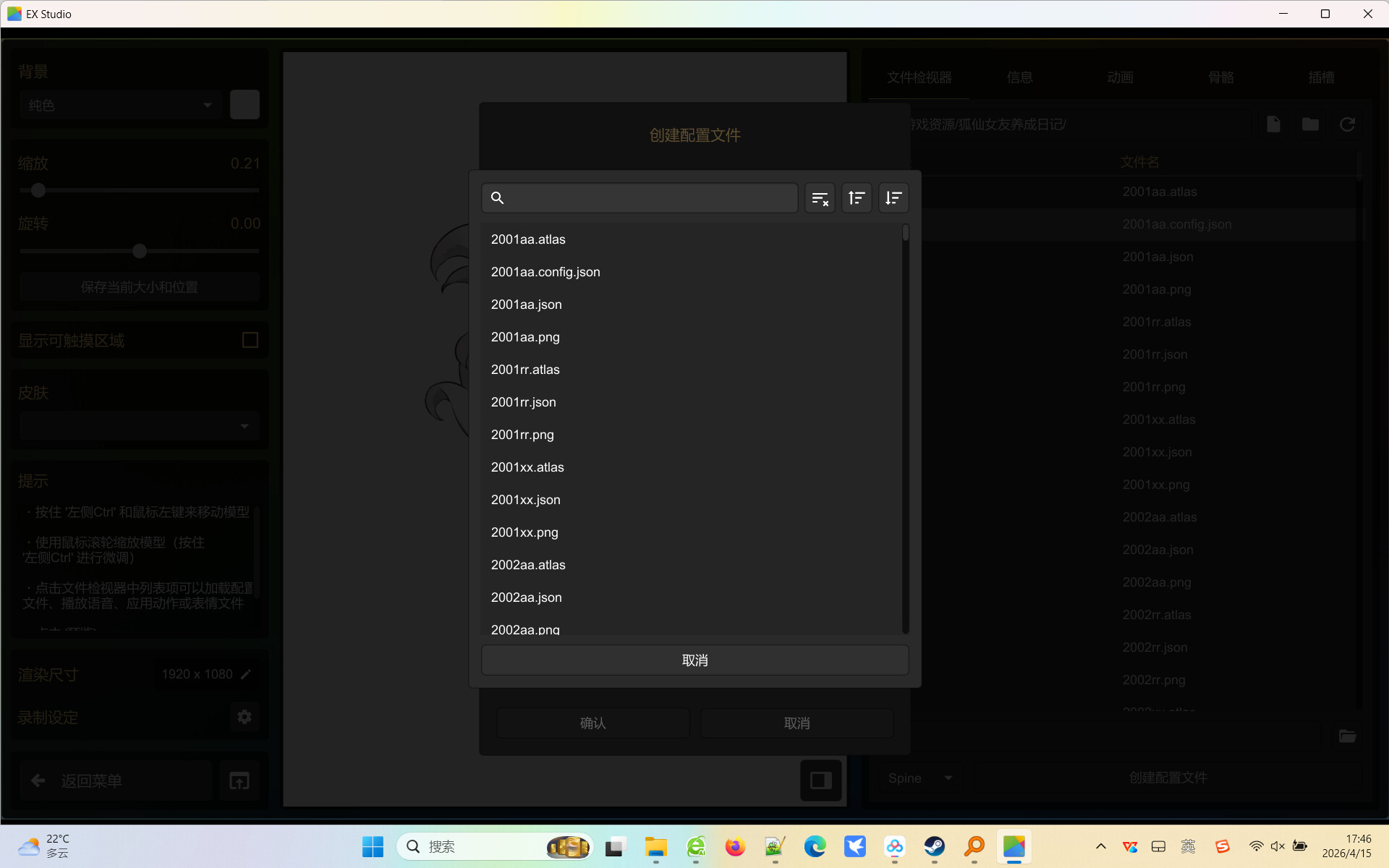The height and width of the screenshot is (868, 1389).
Task: Select 2001aa.config.json in dialog list
Action: 545,272
